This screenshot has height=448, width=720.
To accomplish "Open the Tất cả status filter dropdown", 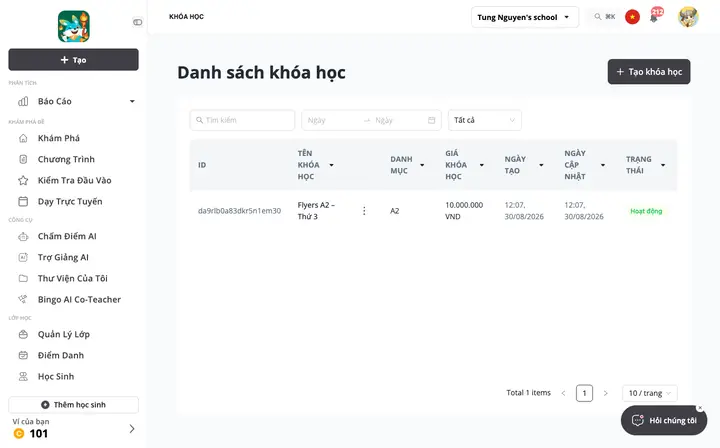I will tap(485, 120).
